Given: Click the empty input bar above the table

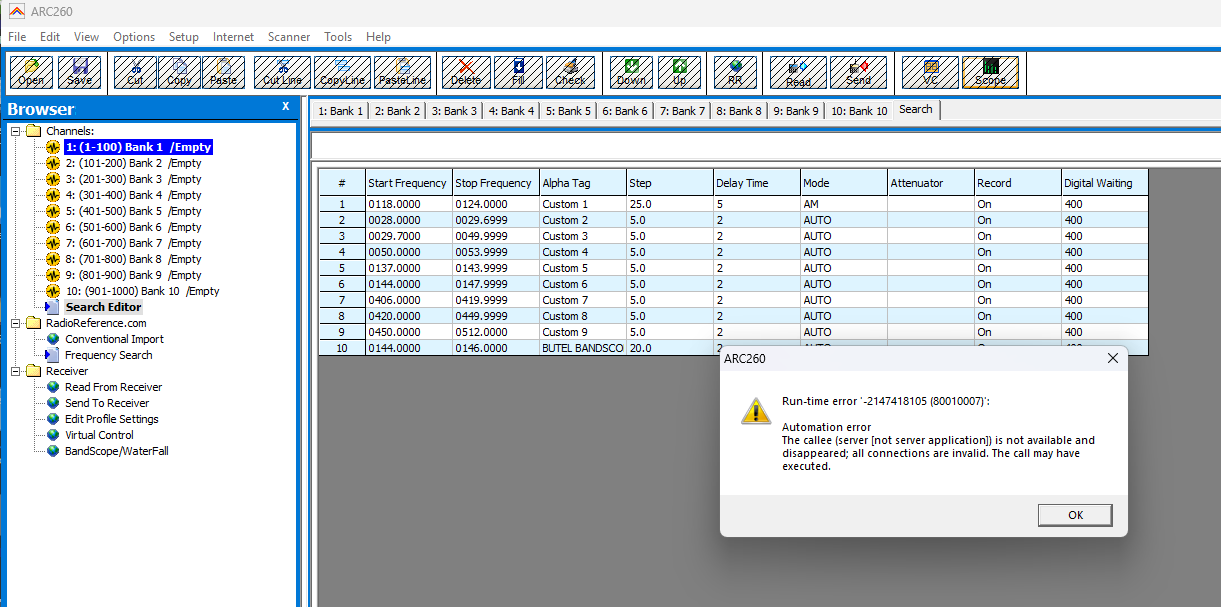Looking at the screenshot, I should tap(765, 147).
